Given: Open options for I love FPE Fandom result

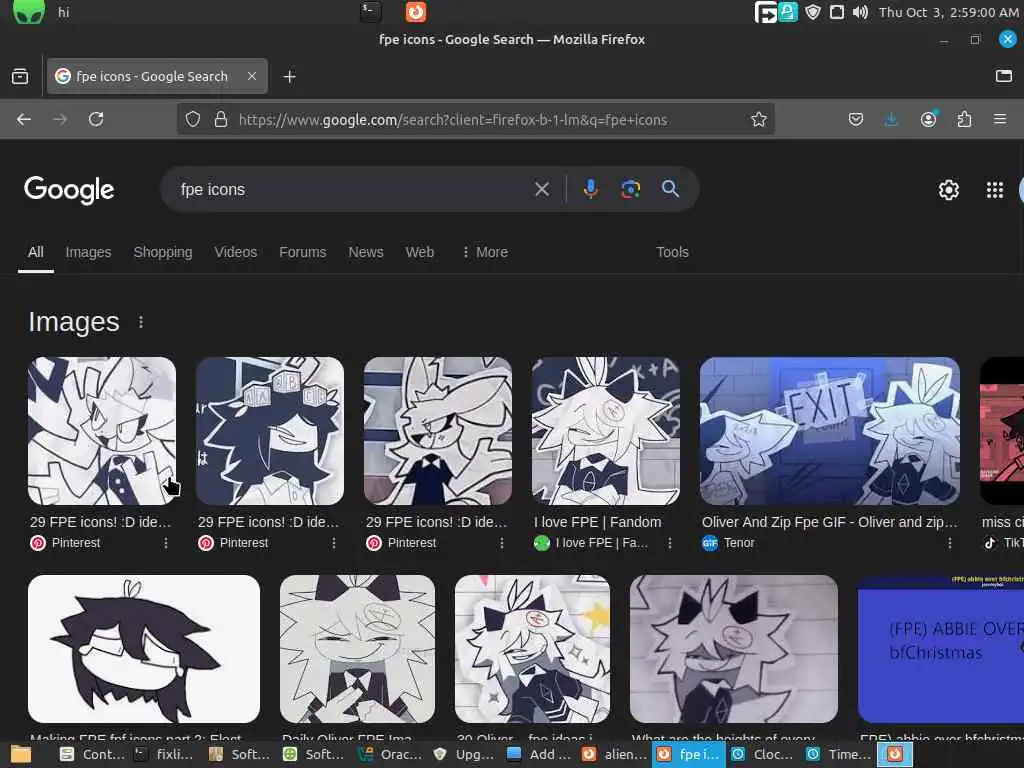Looking at the screenshot, I should click(669, 543).
